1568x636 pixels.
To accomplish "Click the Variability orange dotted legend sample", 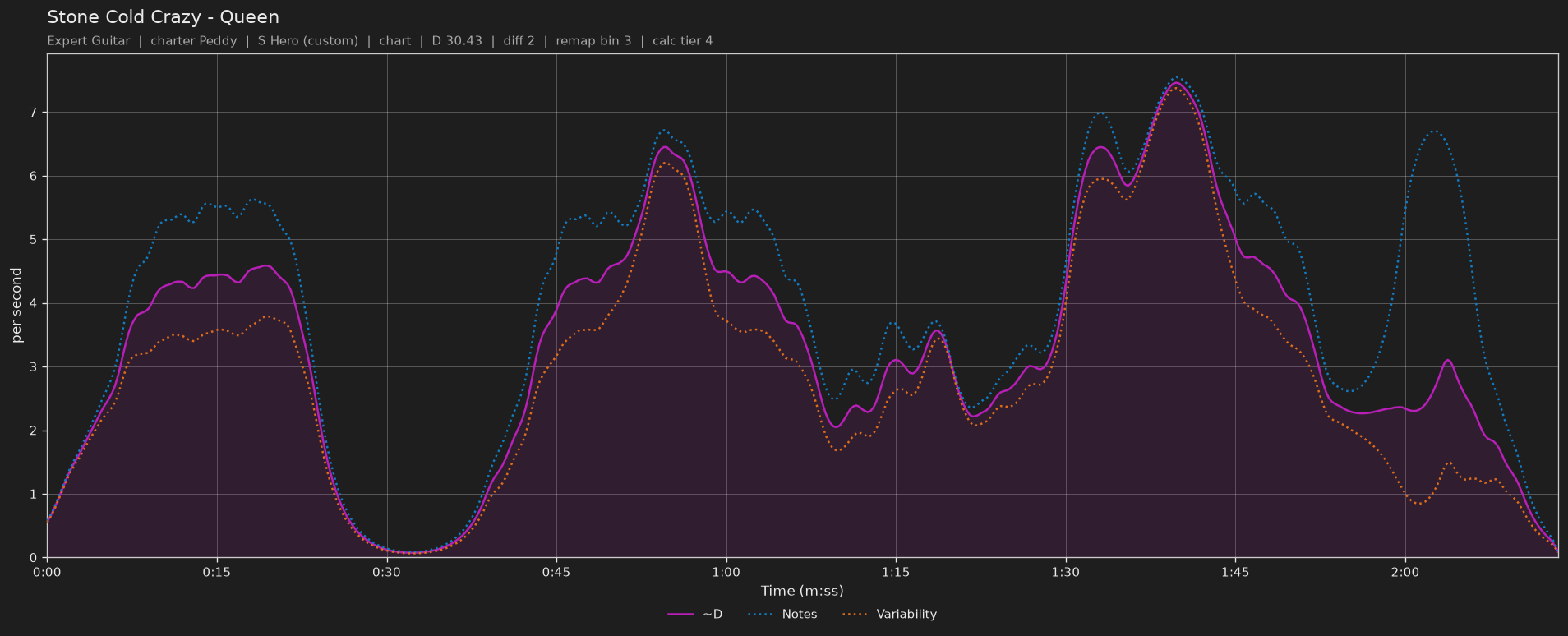I will point(856,615).
